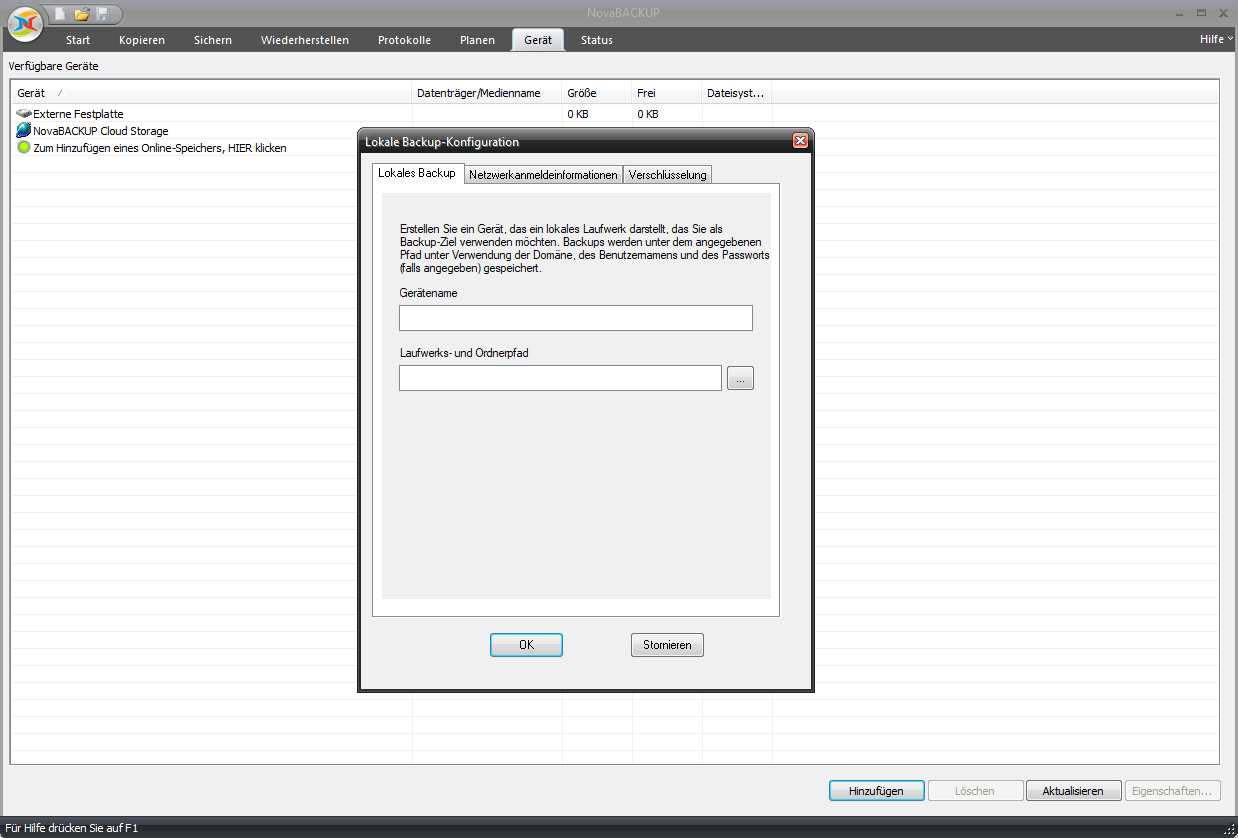
Task: Sort by the Dateisyst... column header
Action: click(x=737, y=93)
